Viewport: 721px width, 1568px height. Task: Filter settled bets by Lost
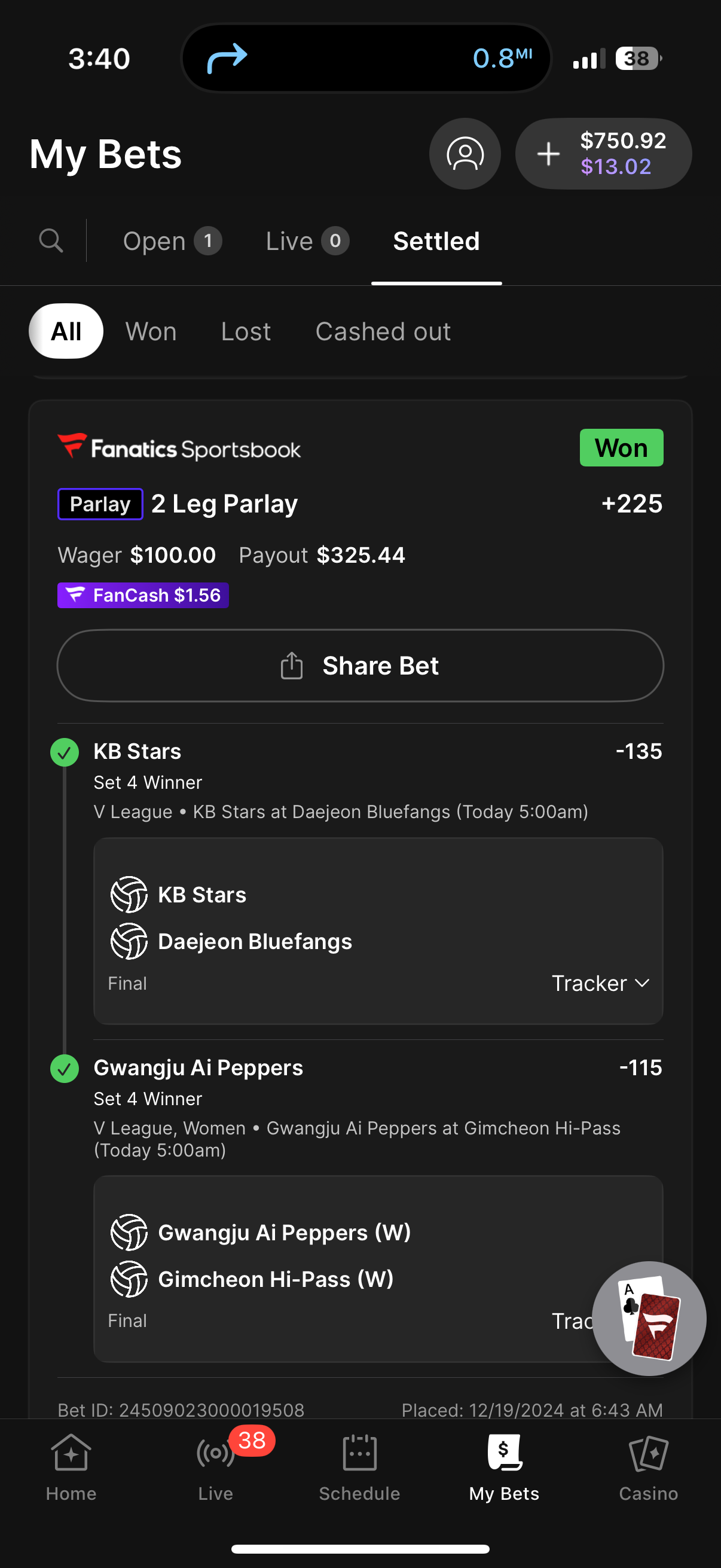246,331
